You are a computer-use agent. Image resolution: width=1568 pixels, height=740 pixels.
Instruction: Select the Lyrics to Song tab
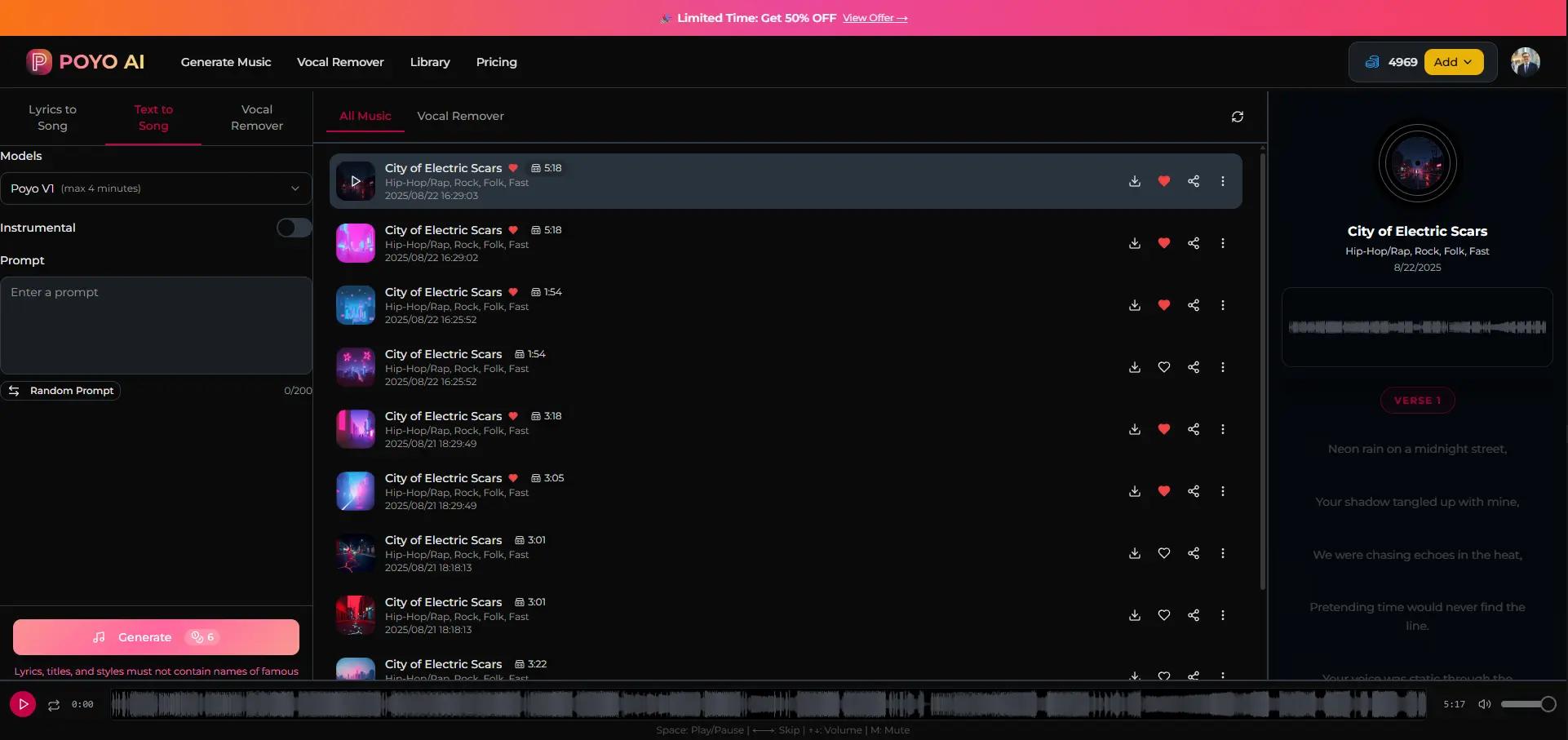(x=52, y=117)
